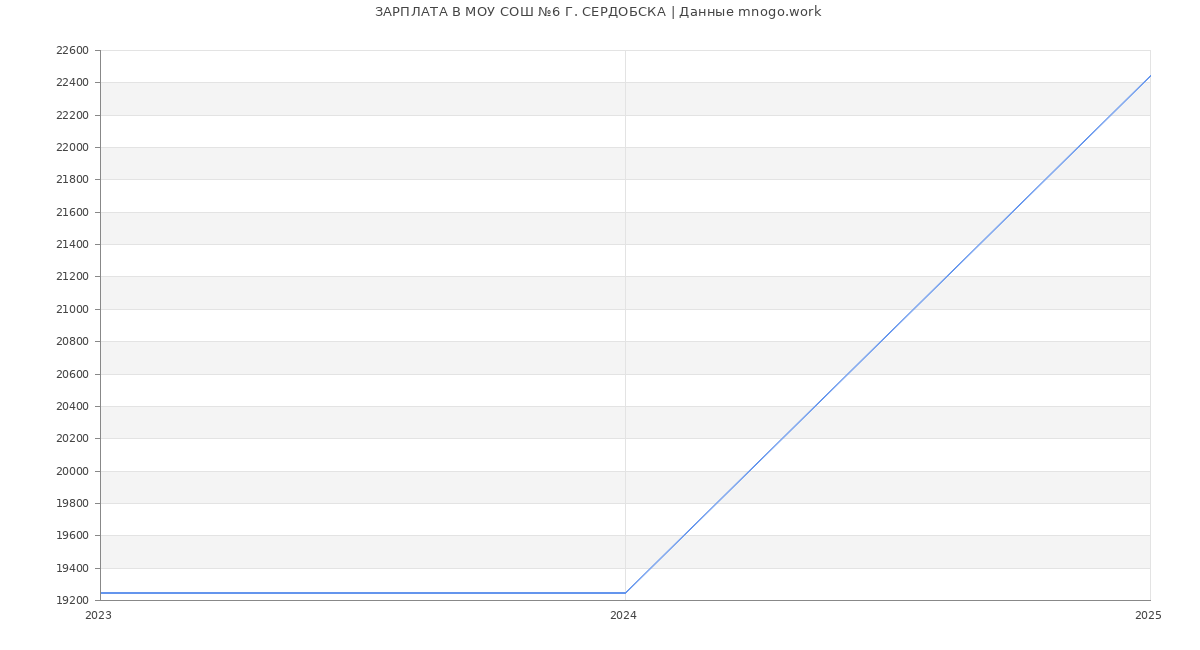
Task: Select the line's data point at 2024
Action: (x=625, y=593)
